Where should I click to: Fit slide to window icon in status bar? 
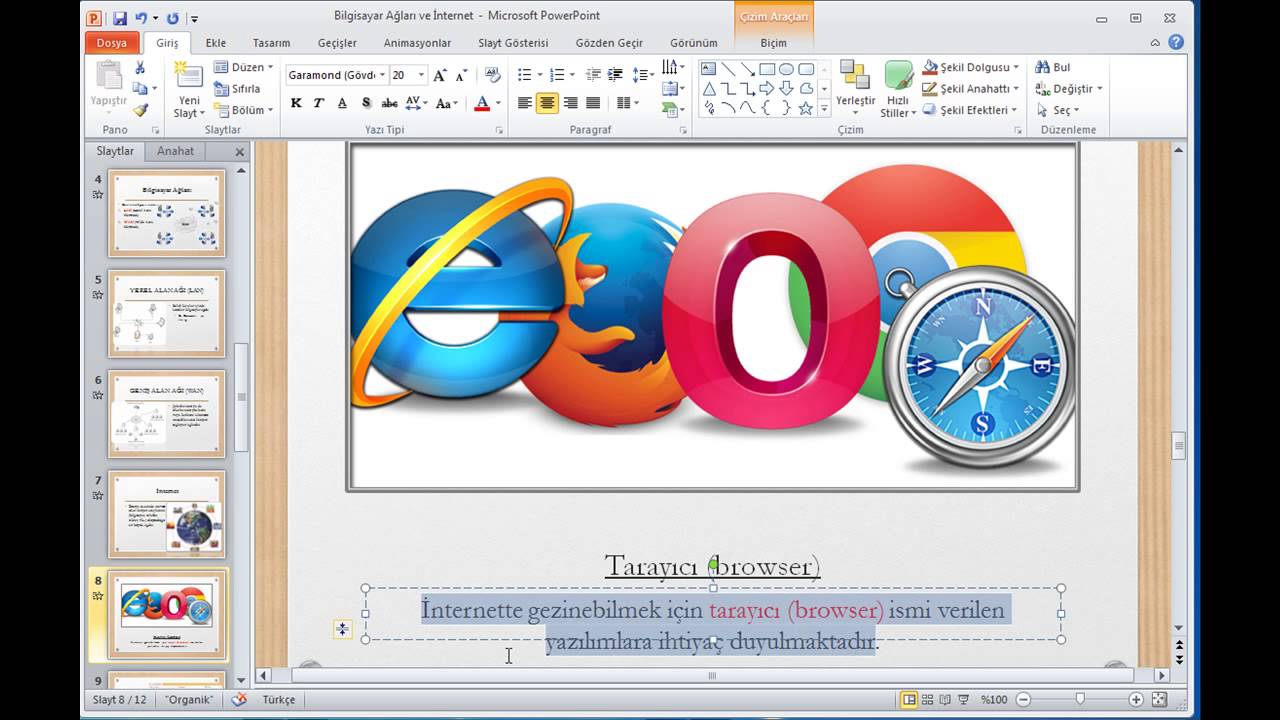pos(1159,700)
